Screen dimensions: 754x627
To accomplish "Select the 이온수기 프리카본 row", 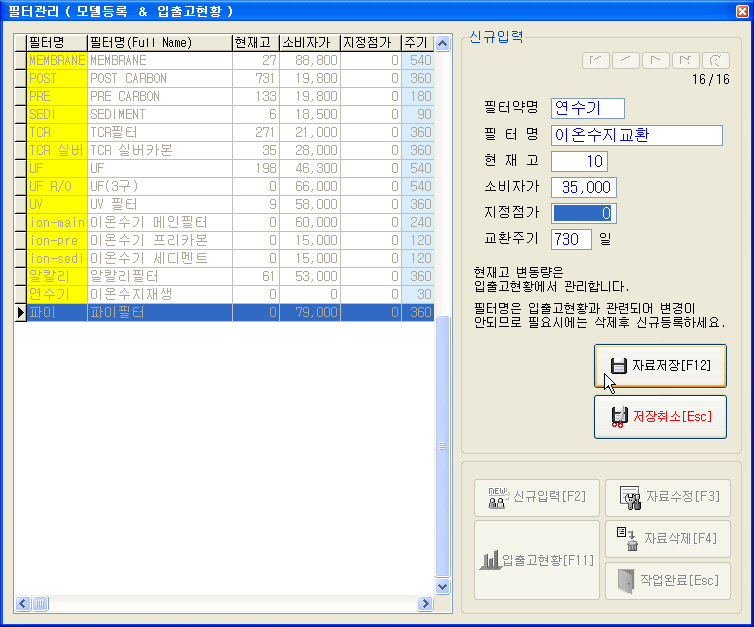I will pyautogui.click(x=225, y=240).
